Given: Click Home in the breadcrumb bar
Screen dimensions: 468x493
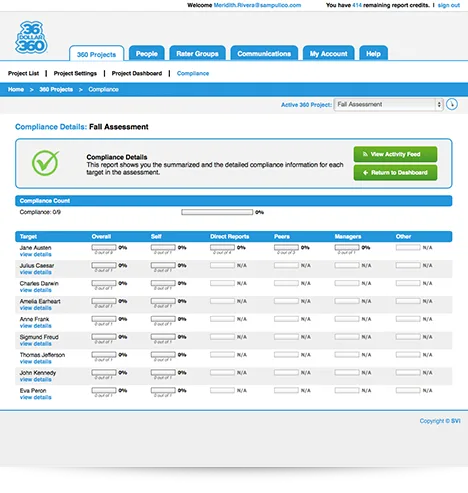Looking at the screenshot, I should (x=16, y=89).
